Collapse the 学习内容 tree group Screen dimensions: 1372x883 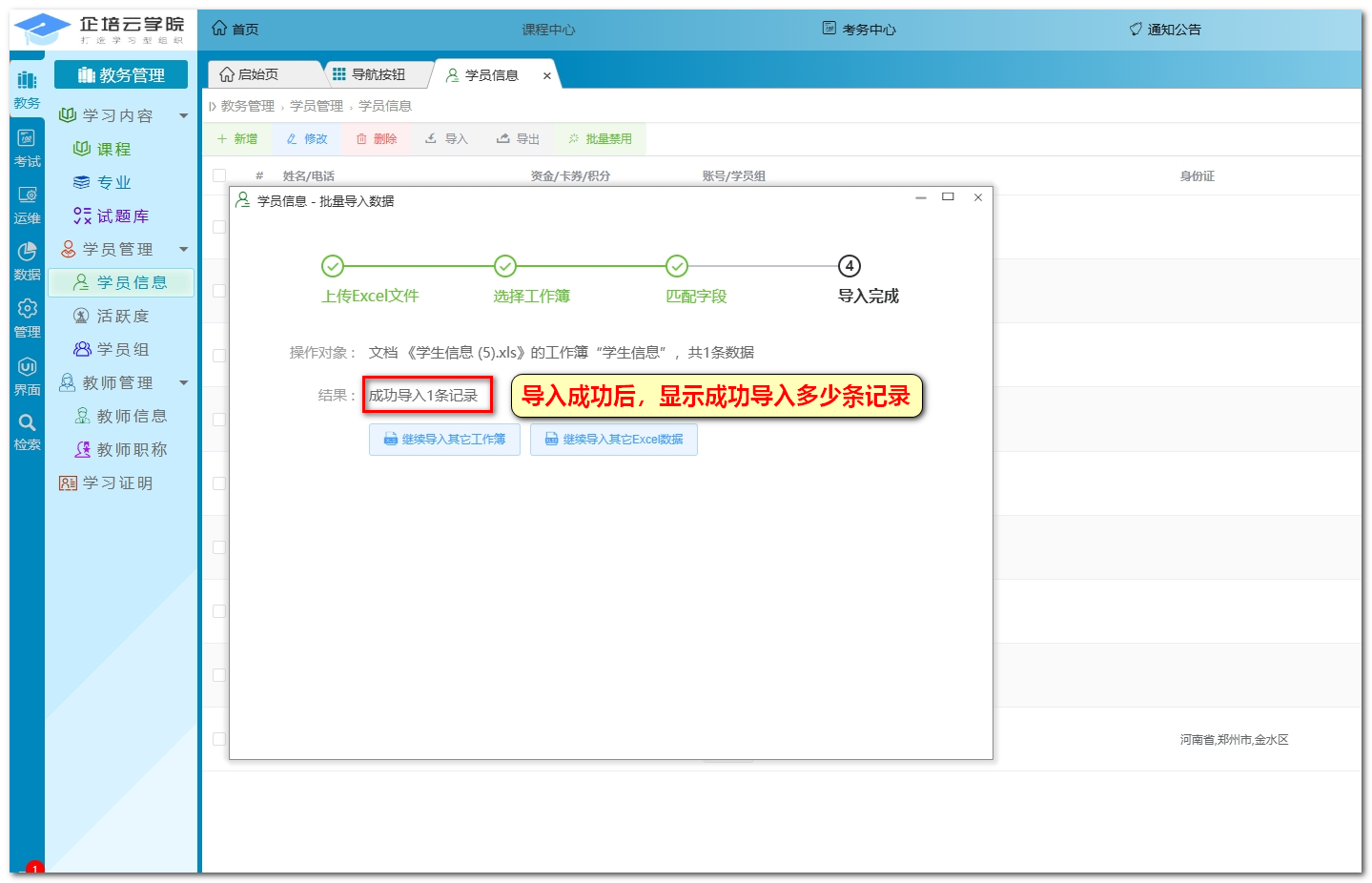click(x=184, y=115)
